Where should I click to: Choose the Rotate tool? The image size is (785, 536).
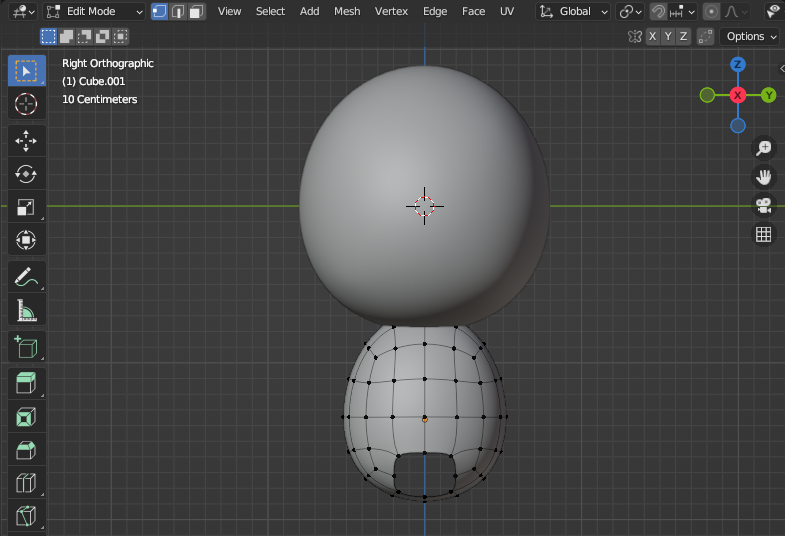(x=26, y=174)
